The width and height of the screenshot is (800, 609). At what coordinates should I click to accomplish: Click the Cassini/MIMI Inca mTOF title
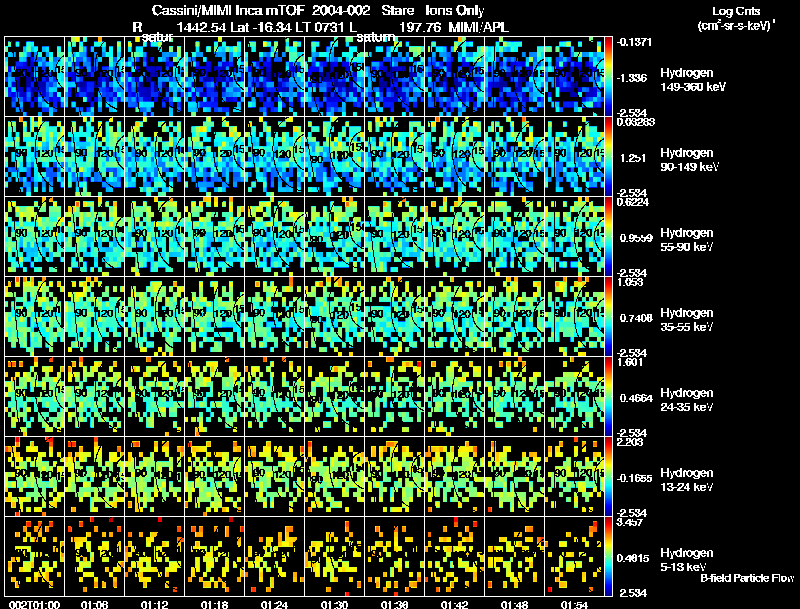228,11
